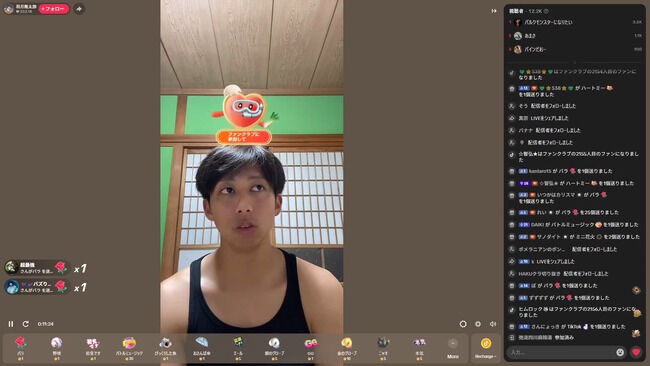Open the Recharge coins dropdown
Viewport: 650px width, 366px height.
tap(485, 348)
